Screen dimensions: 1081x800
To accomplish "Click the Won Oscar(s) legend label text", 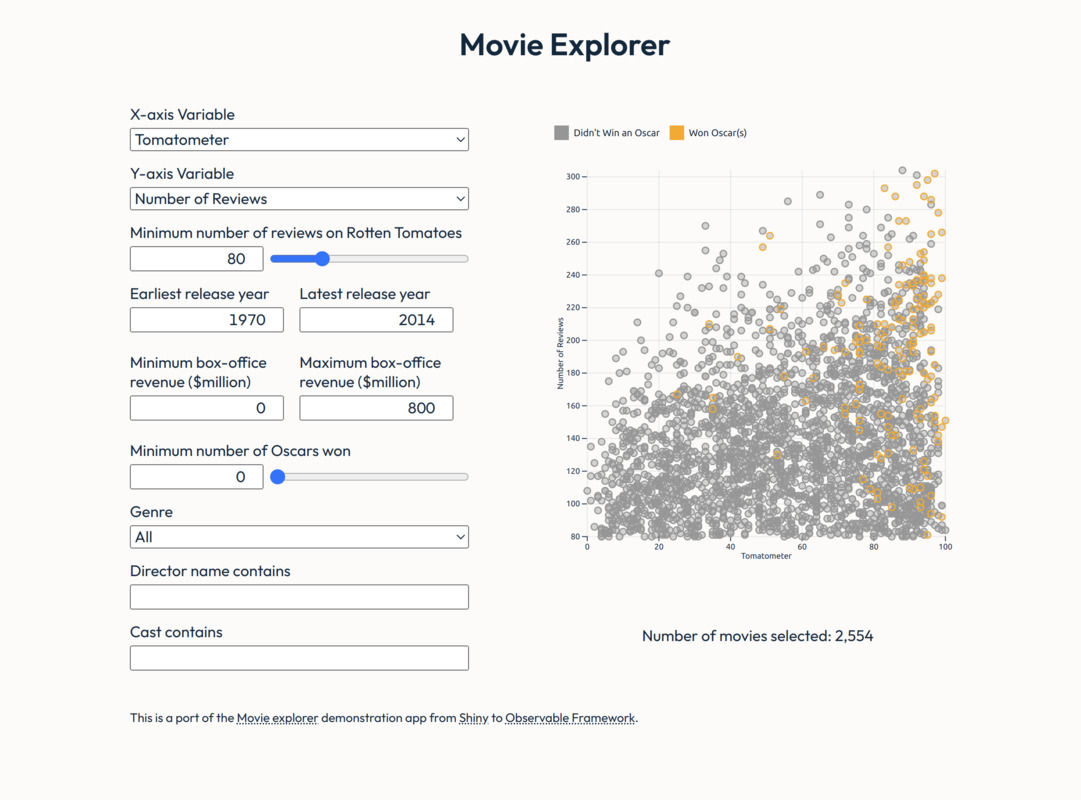I will (x=718, y=132).
